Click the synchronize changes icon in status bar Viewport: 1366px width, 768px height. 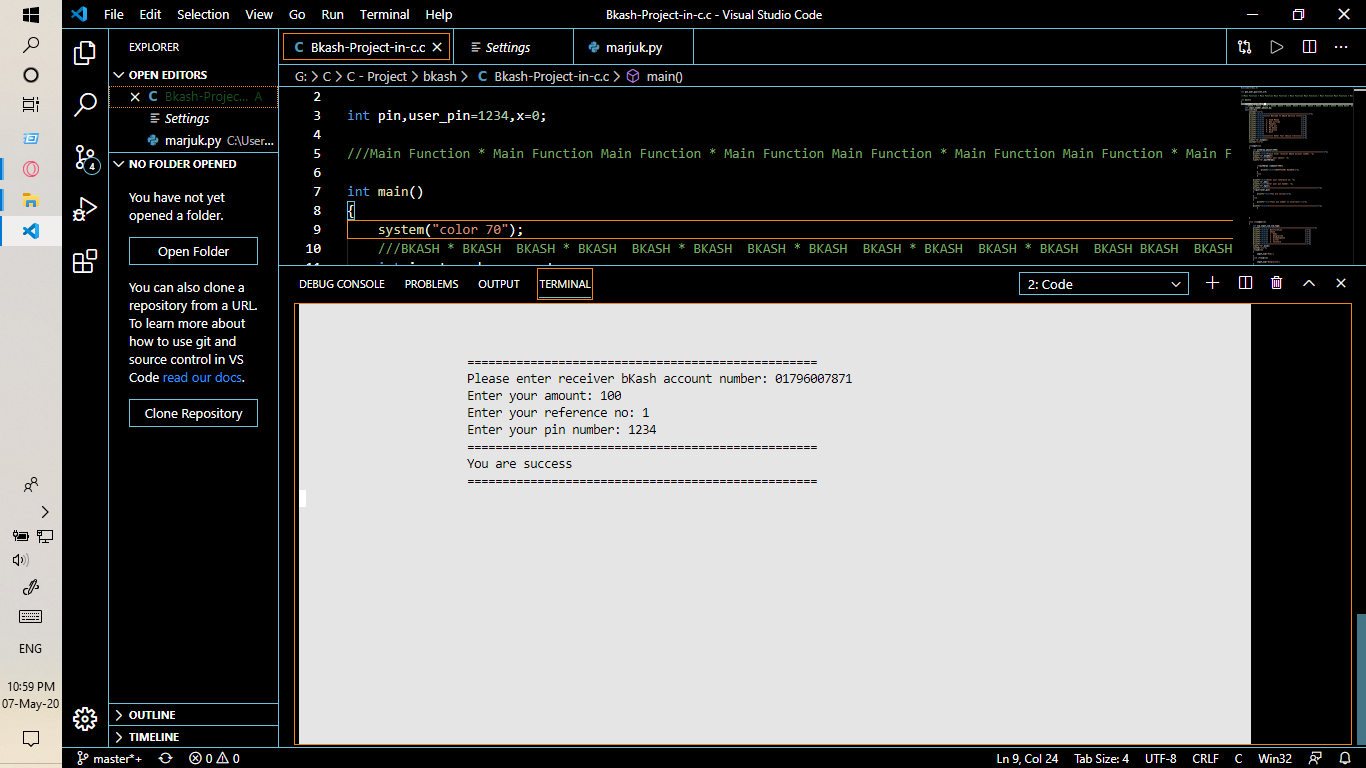tap(166, 758)
